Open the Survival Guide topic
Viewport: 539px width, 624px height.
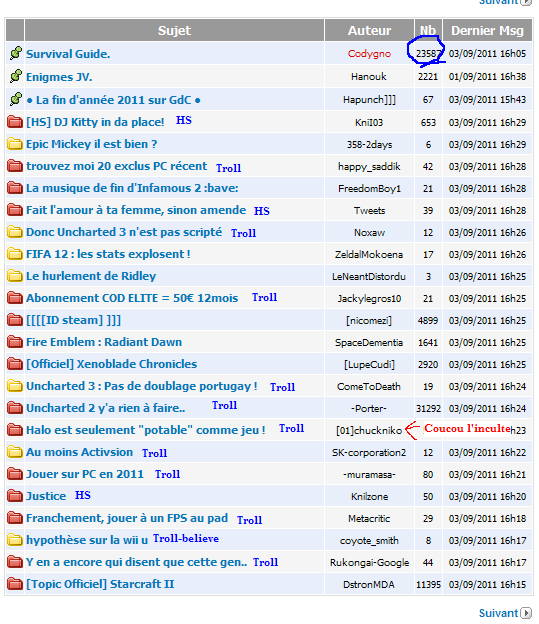pyautogui.click(x=68, y=54)
